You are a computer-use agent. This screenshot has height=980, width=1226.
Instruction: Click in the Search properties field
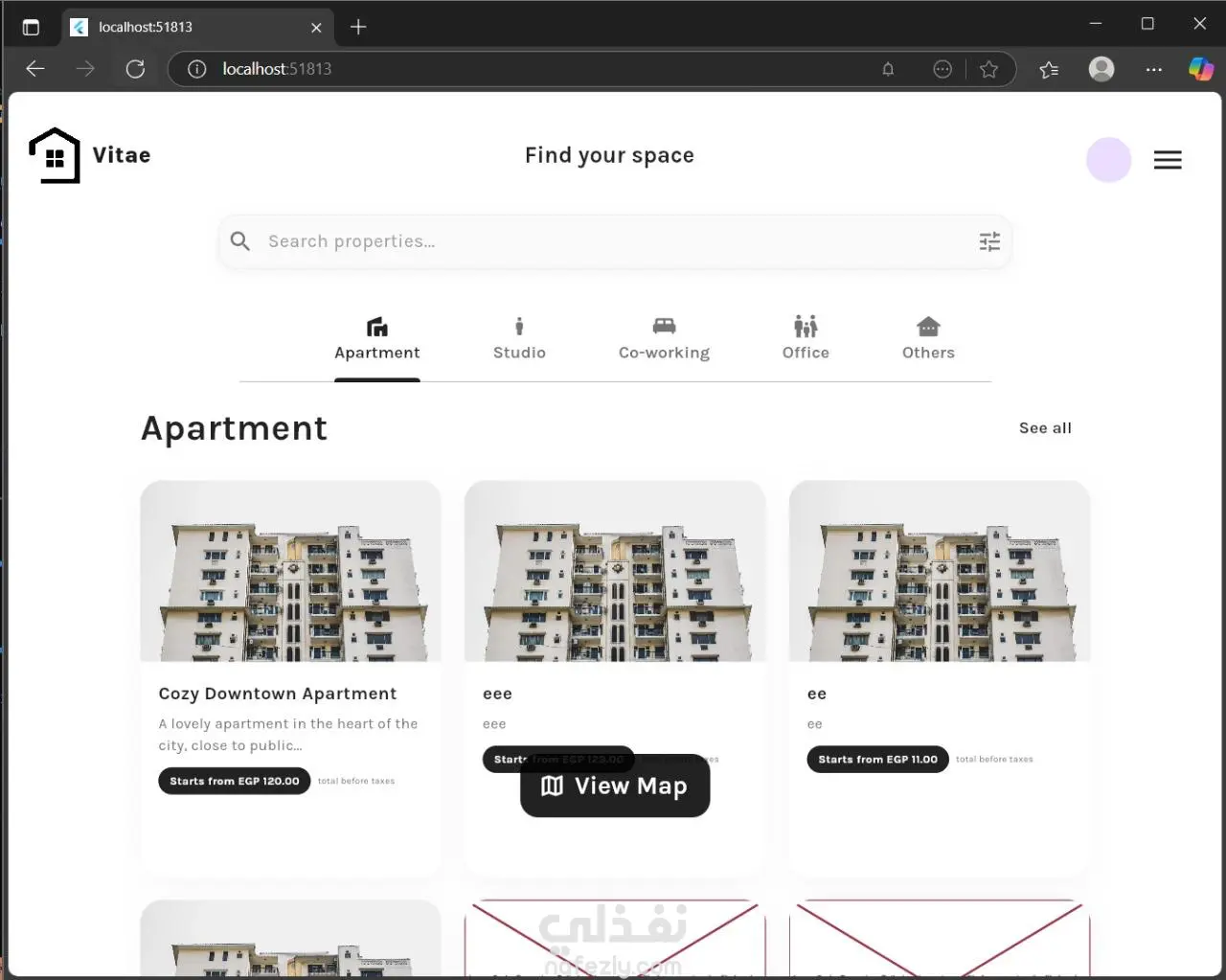(615, 241)
